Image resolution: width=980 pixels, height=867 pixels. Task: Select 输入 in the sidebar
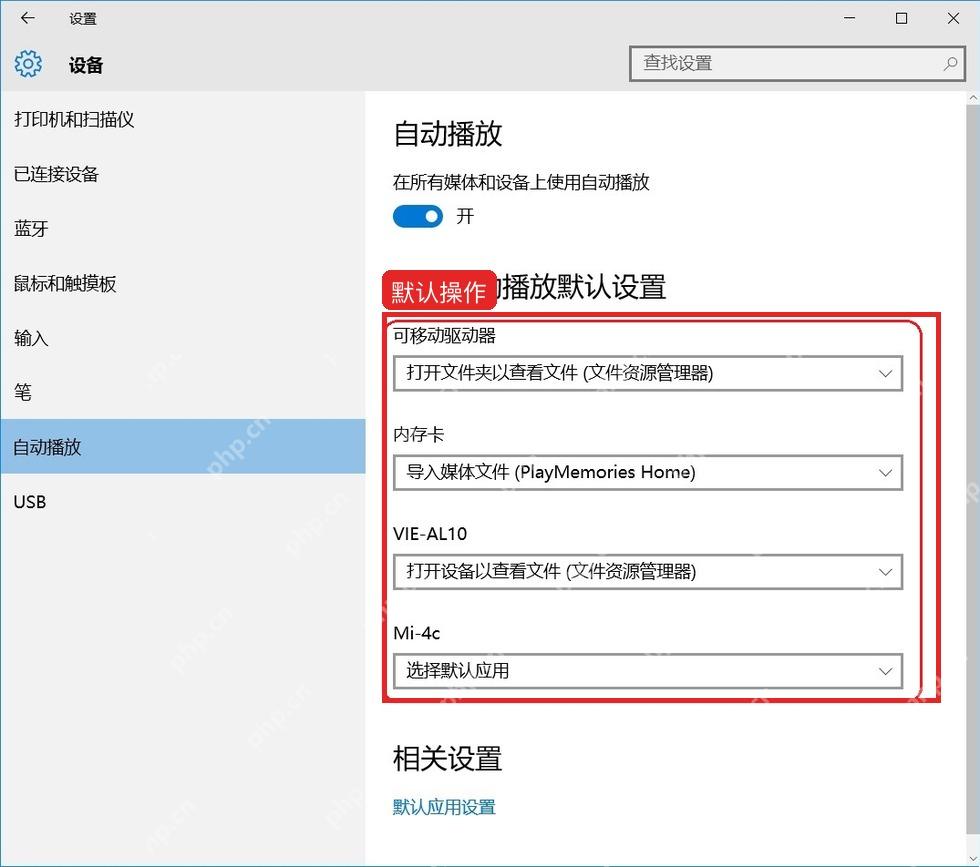click(x=182, y=338)
